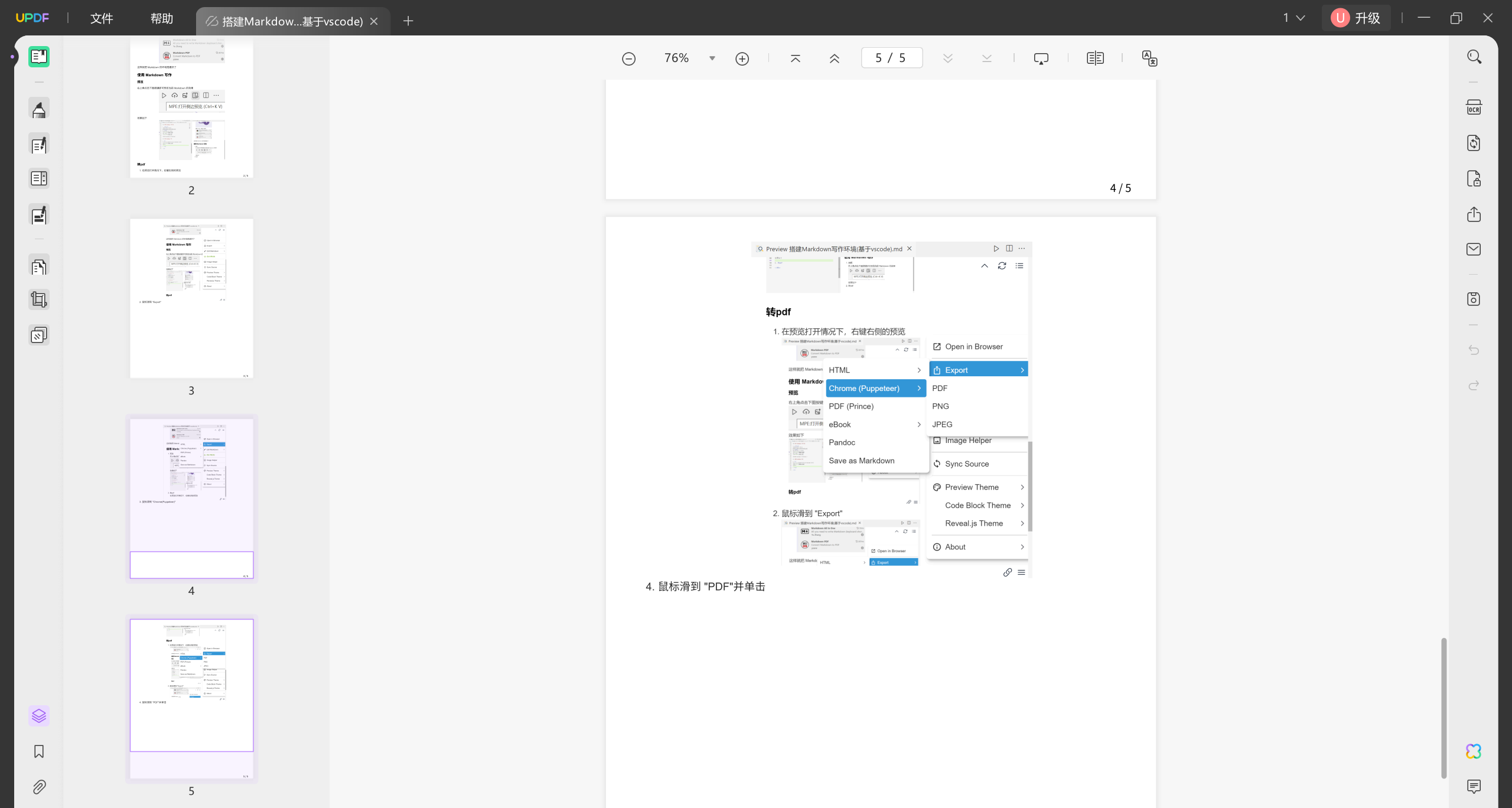The height and width of the screenshot is (808, 1512).
Task: Click the Send by Email envelope icon
Action: coord(1474,249)
